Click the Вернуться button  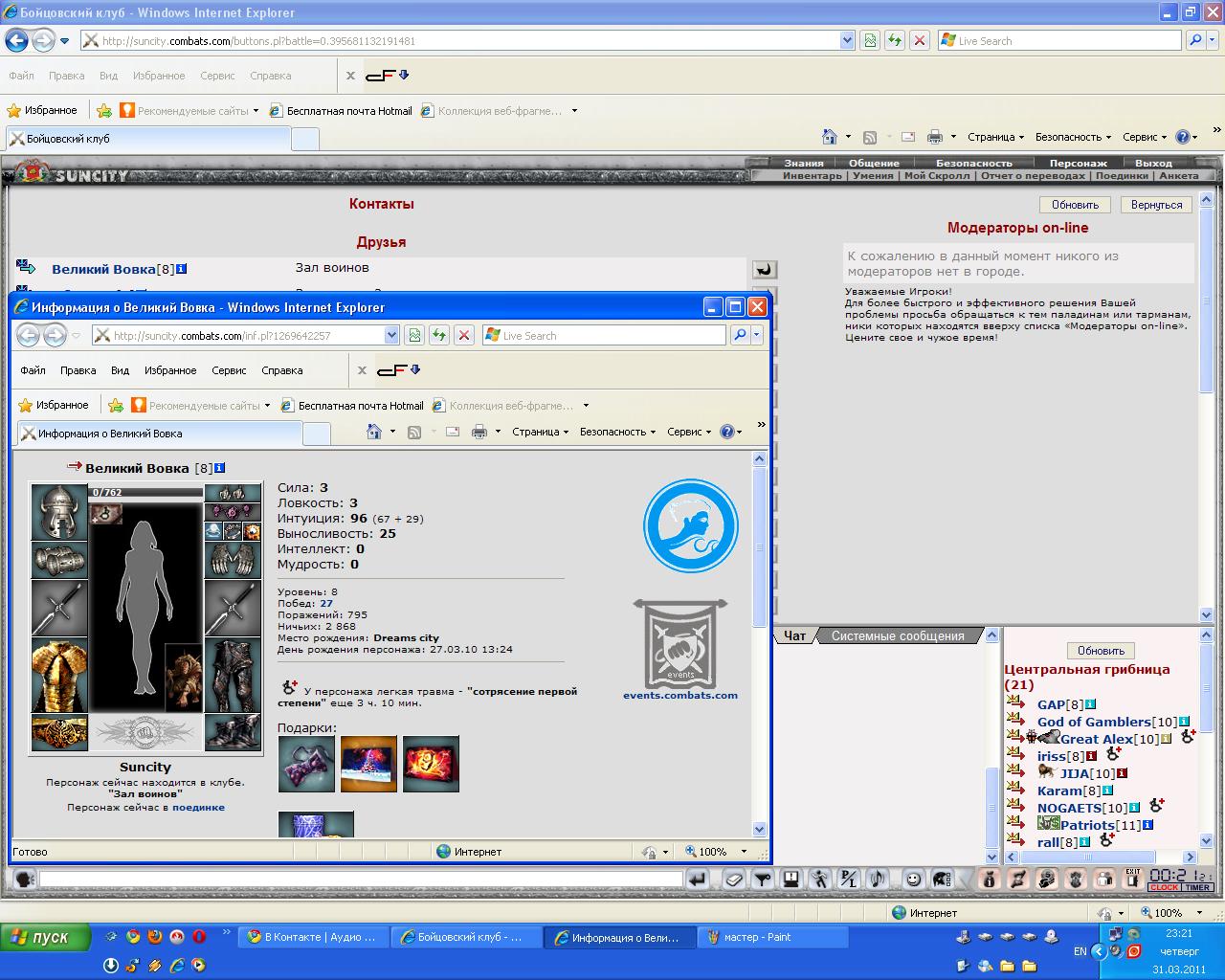1156,205
